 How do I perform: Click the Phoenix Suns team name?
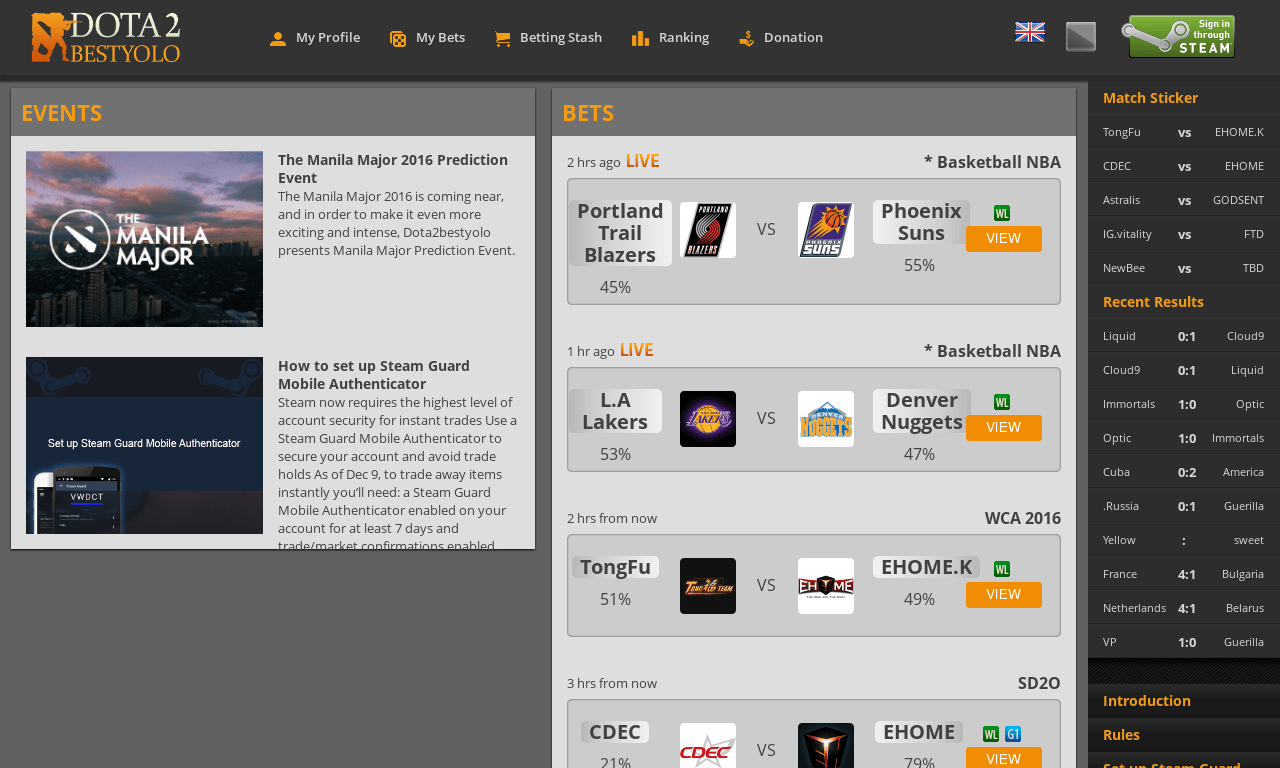pos(921,222)
